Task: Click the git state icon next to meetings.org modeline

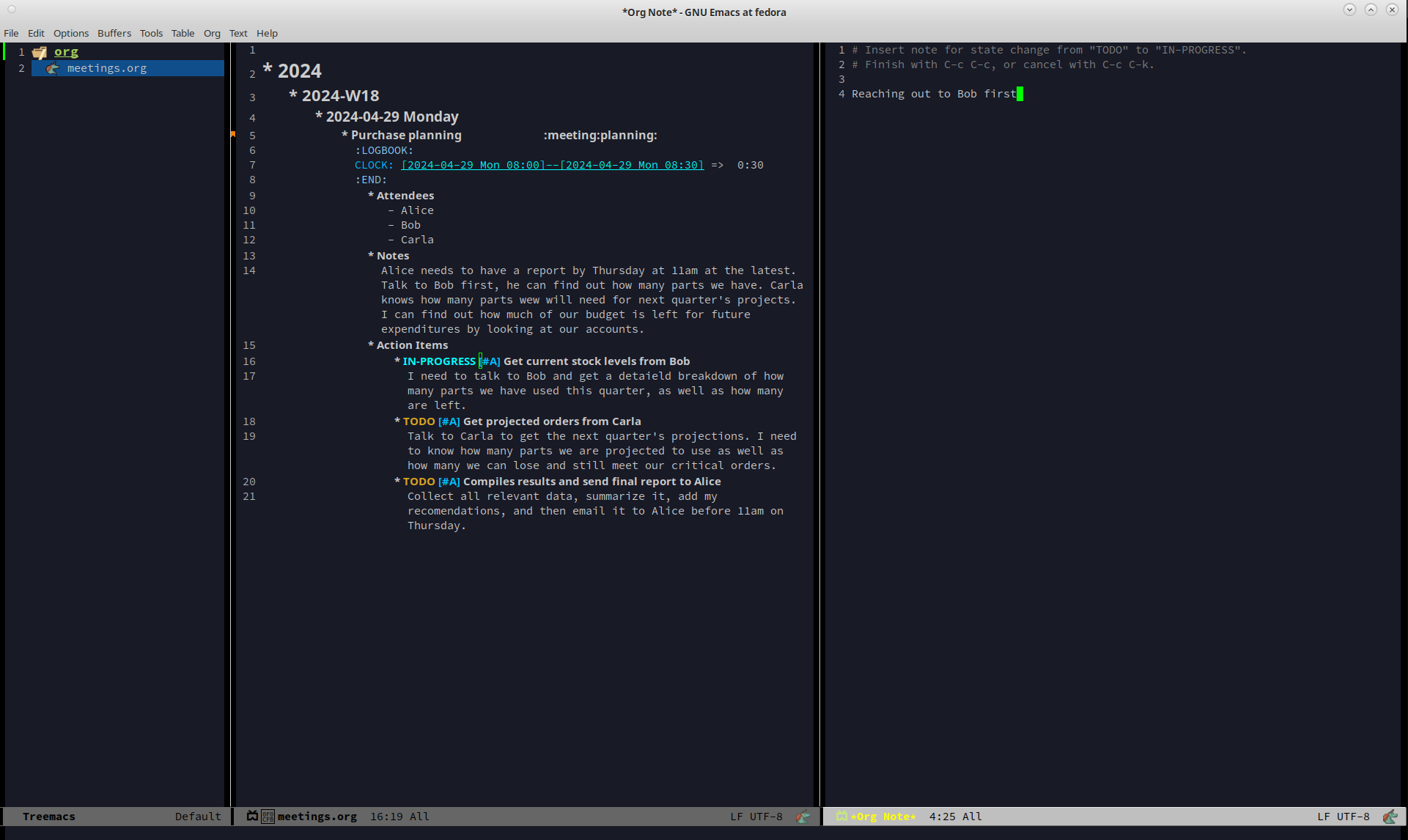Action: click(x=268, y=816)
